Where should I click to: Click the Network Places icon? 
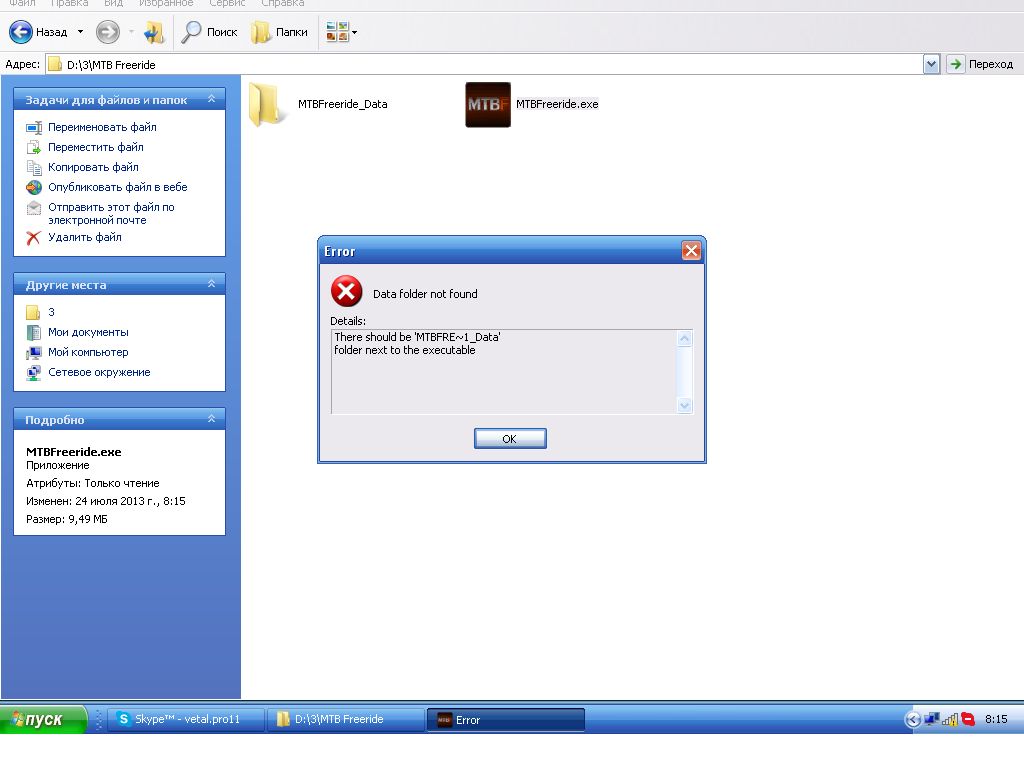[33, 373]
